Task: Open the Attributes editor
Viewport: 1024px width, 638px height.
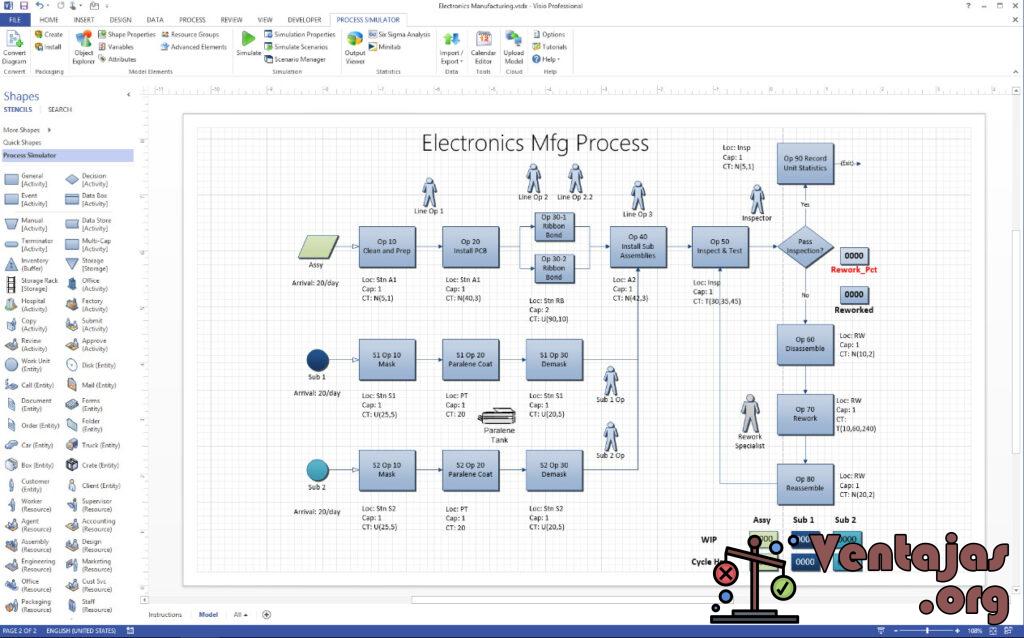Action: (x=117, y=59)
